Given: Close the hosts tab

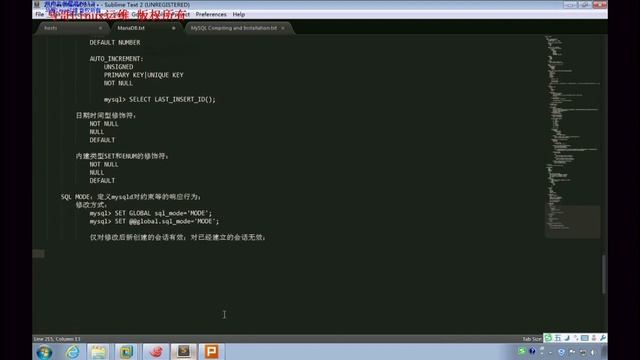Looking at the screenshot, I should [x=100, y=28].
